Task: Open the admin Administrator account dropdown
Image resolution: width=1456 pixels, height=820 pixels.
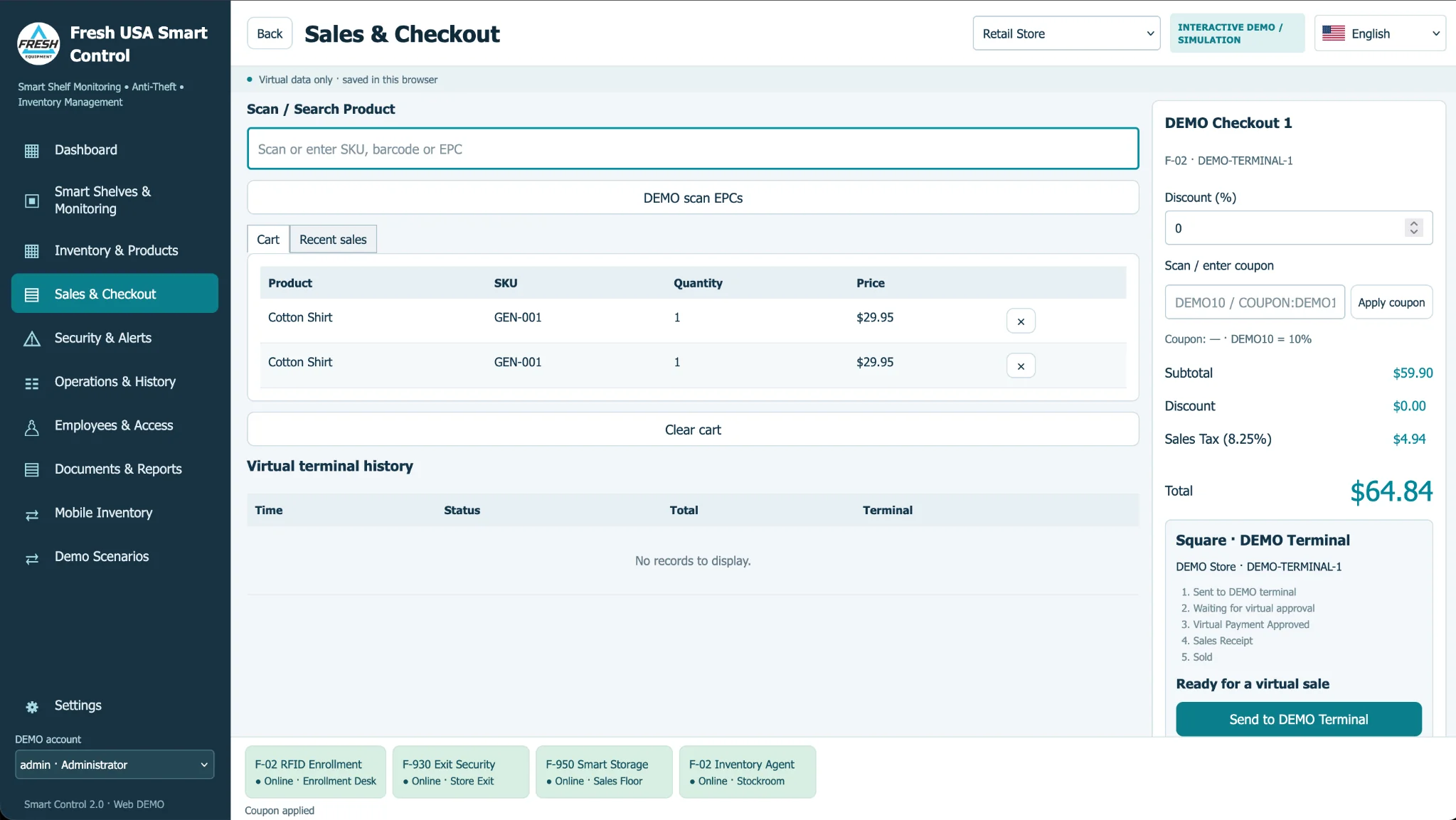Action: click(115, 765)
